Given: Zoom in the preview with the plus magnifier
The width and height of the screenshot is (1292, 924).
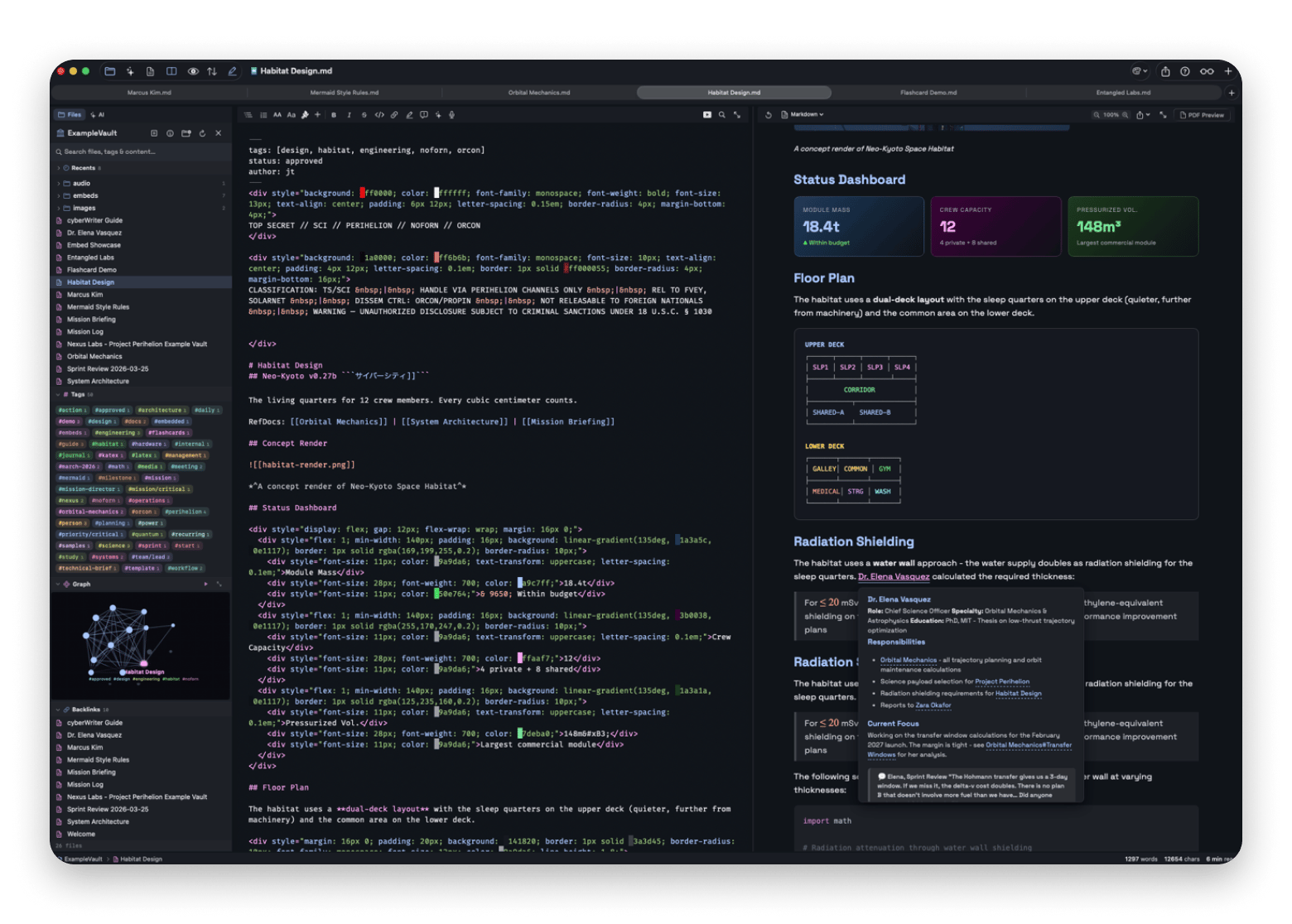Looking at the screenshot, I should pos(1125,115).
